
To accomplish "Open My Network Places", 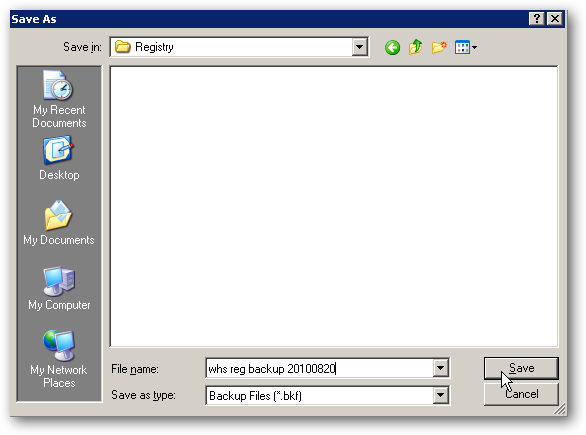I will pos(59,359).
